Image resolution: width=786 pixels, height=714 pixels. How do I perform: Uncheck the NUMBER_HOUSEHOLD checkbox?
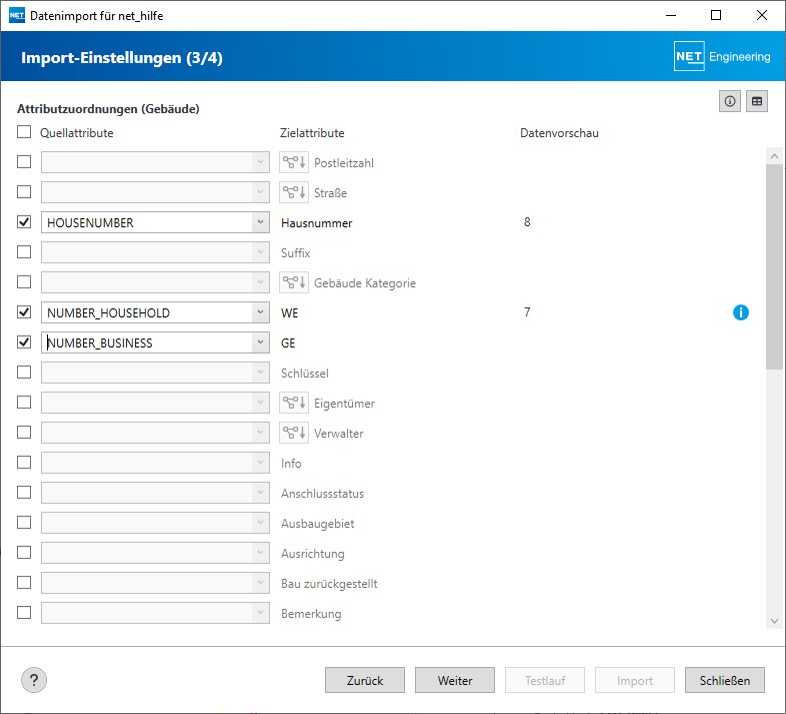24,312
